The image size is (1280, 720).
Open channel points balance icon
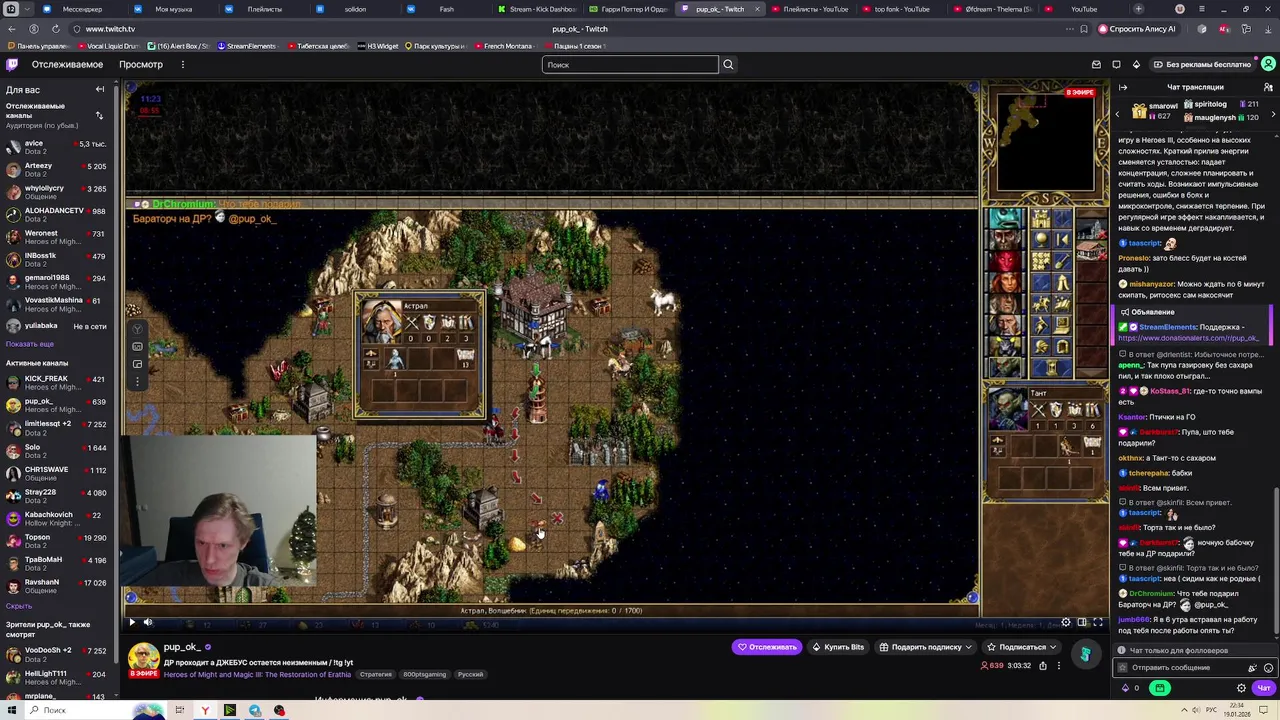[x=1126, y=688]
